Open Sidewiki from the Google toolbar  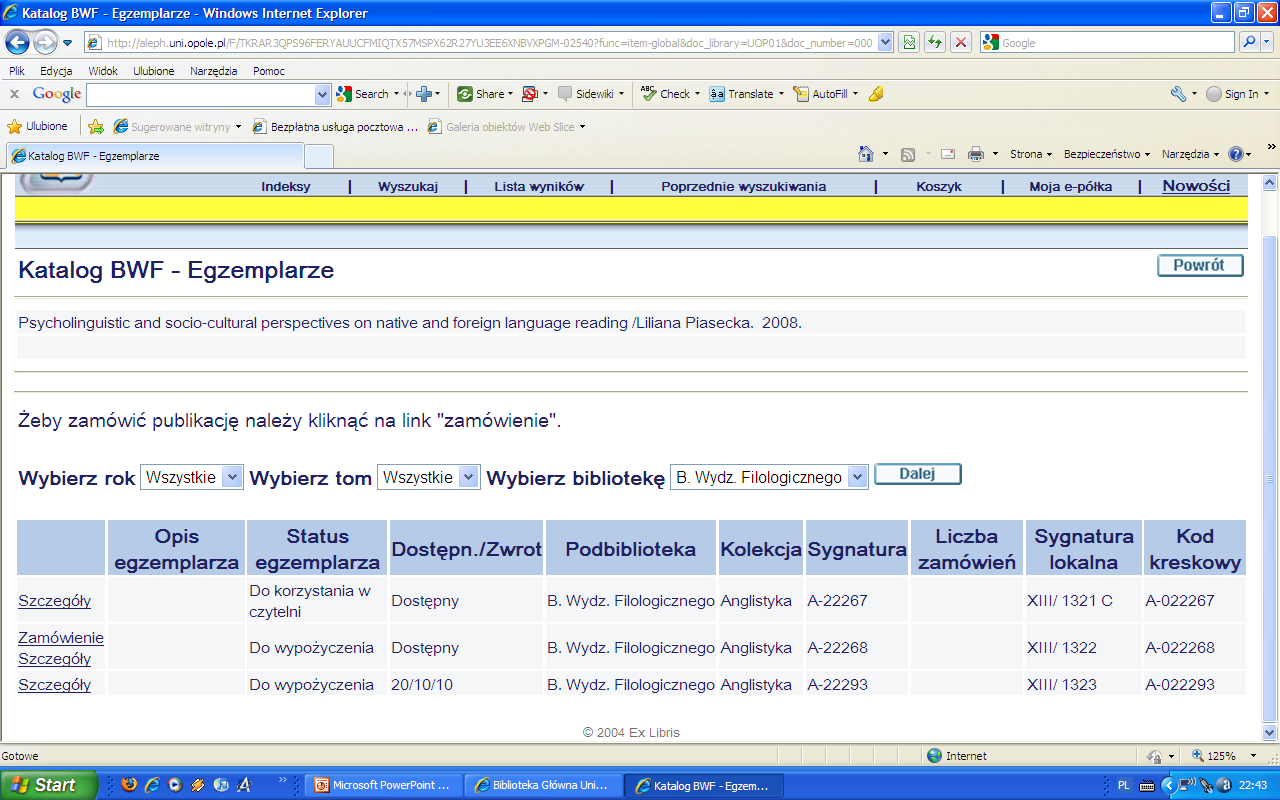click(x=589, y=94)
